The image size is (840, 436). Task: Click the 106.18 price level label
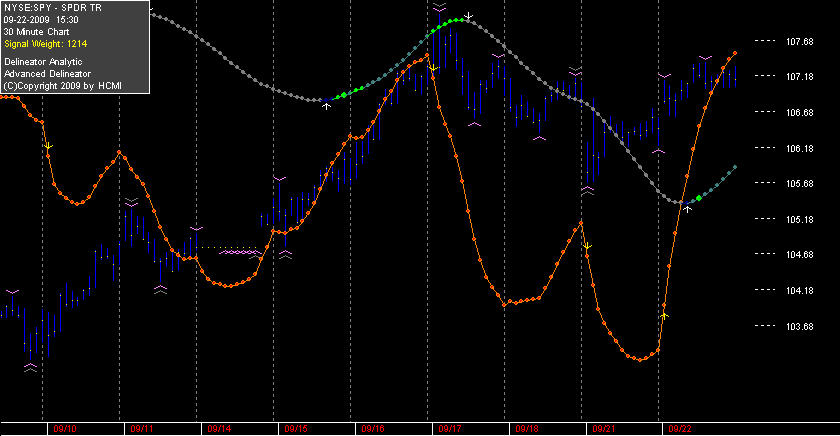(x=799, y=148)
